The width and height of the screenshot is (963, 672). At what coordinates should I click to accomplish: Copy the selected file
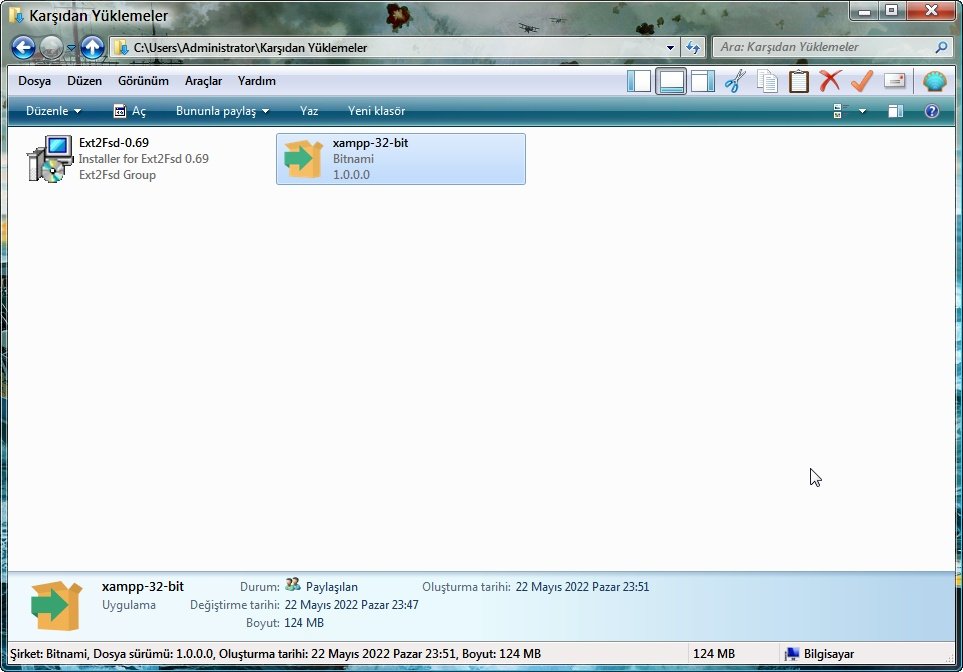tap(766, 81)
